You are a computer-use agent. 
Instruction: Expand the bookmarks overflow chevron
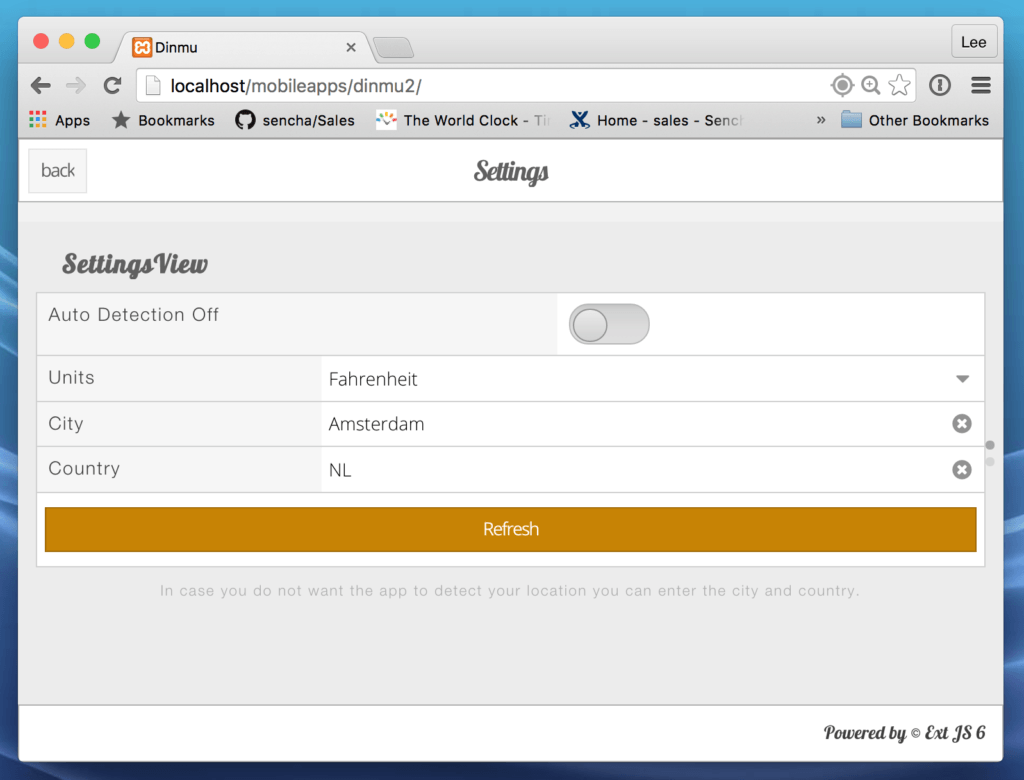click(x=822, y=120)
